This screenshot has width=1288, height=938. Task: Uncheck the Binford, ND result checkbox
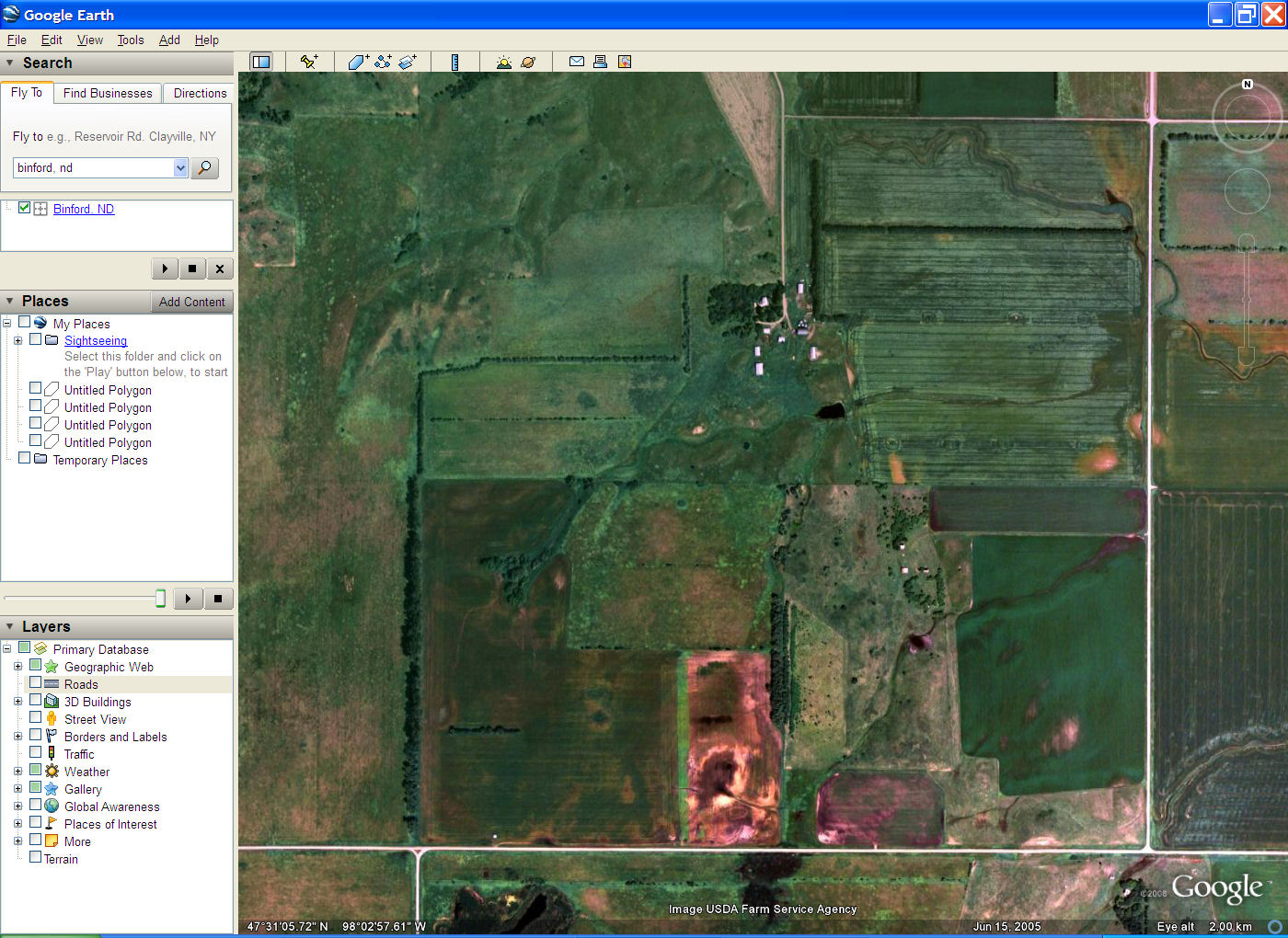click(x=25, y=208)
